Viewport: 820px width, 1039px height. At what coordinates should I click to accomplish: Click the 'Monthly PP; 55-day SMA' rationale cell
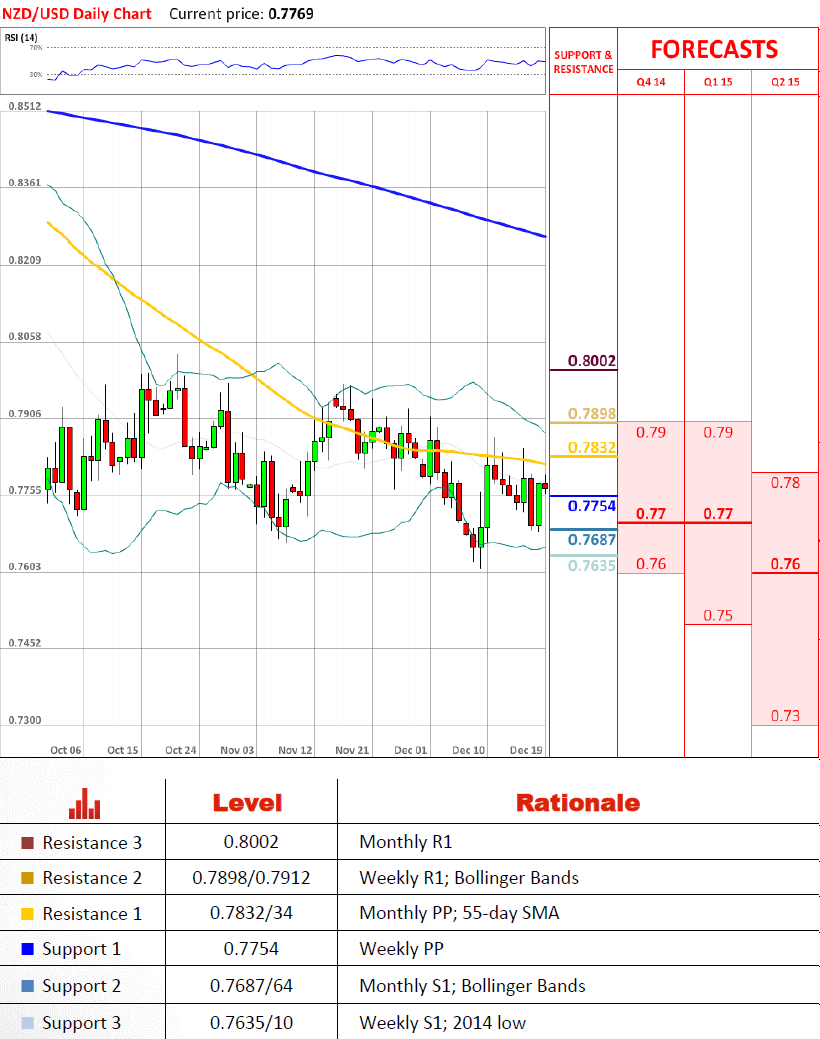pos(459,913)
